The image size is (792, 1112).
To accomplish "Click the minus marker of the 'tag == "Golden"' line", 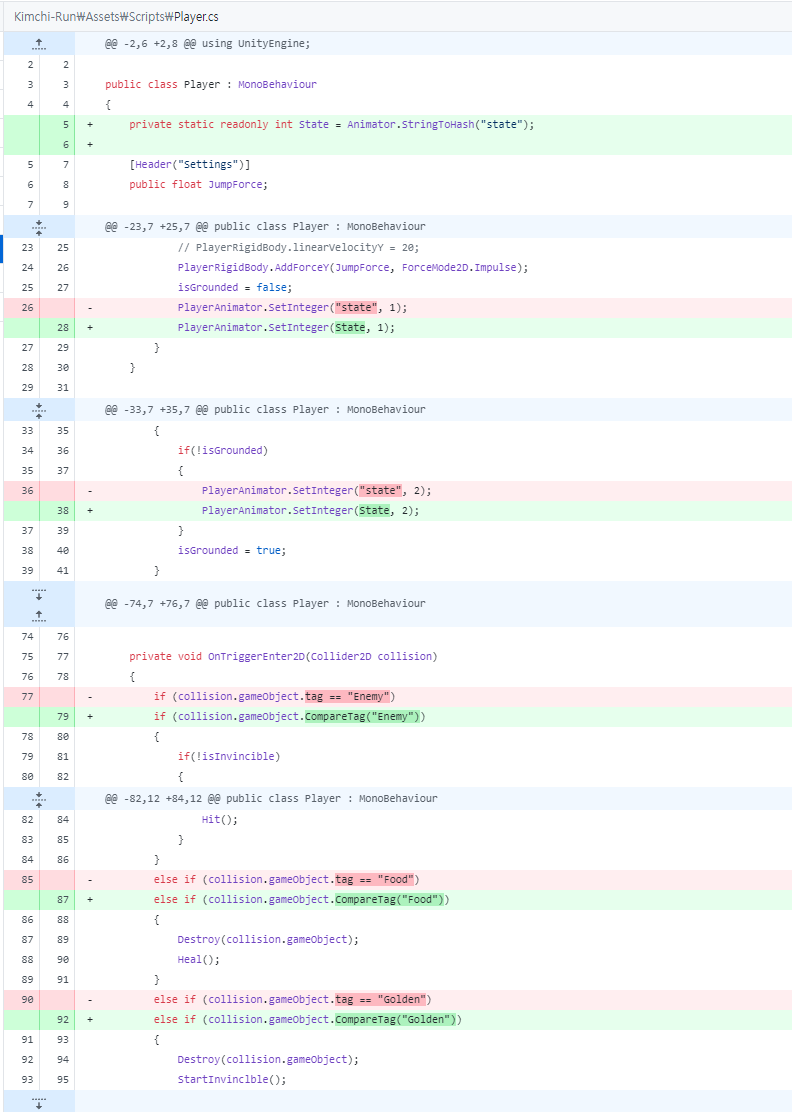I will point(90,999).
